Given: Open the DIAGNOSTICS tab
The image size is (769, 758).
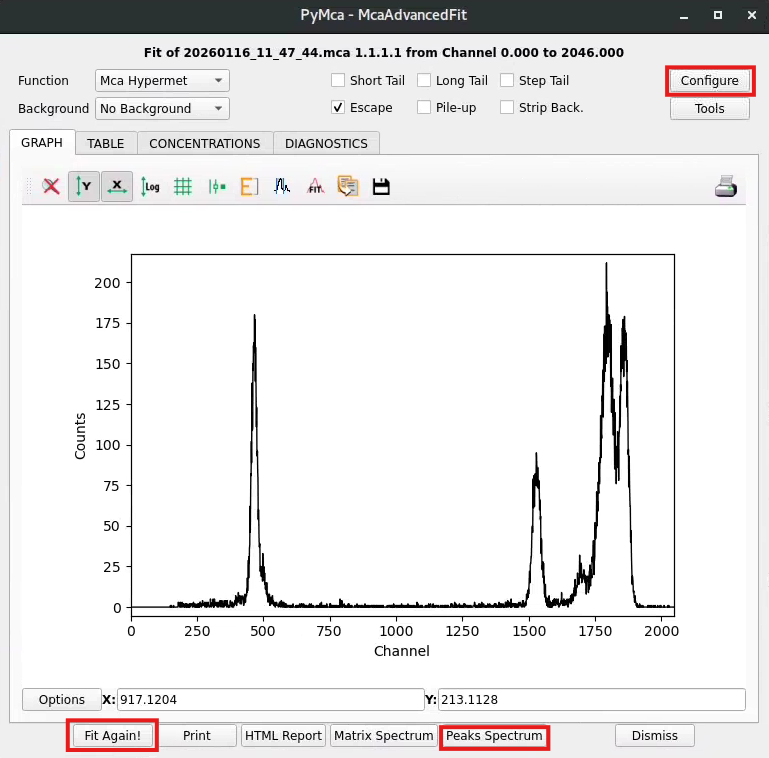Looking at the screenshot, I should point(326,143).
